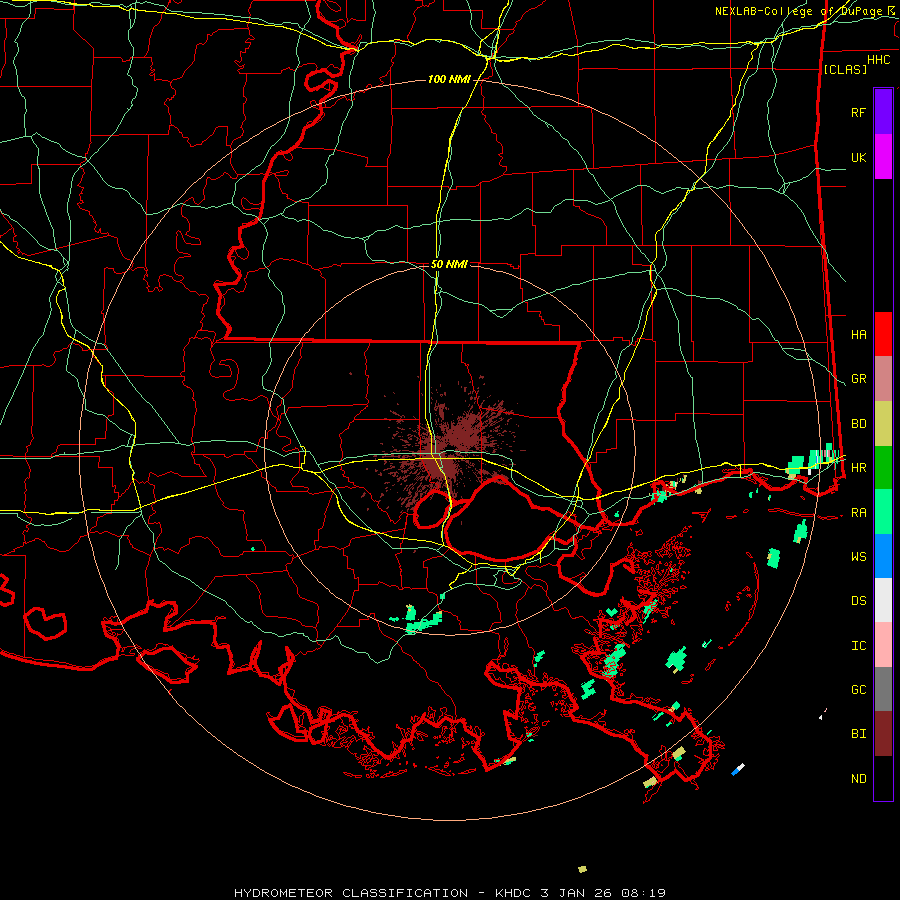Click the 3 JAN 26 date text

coord(576,893)
